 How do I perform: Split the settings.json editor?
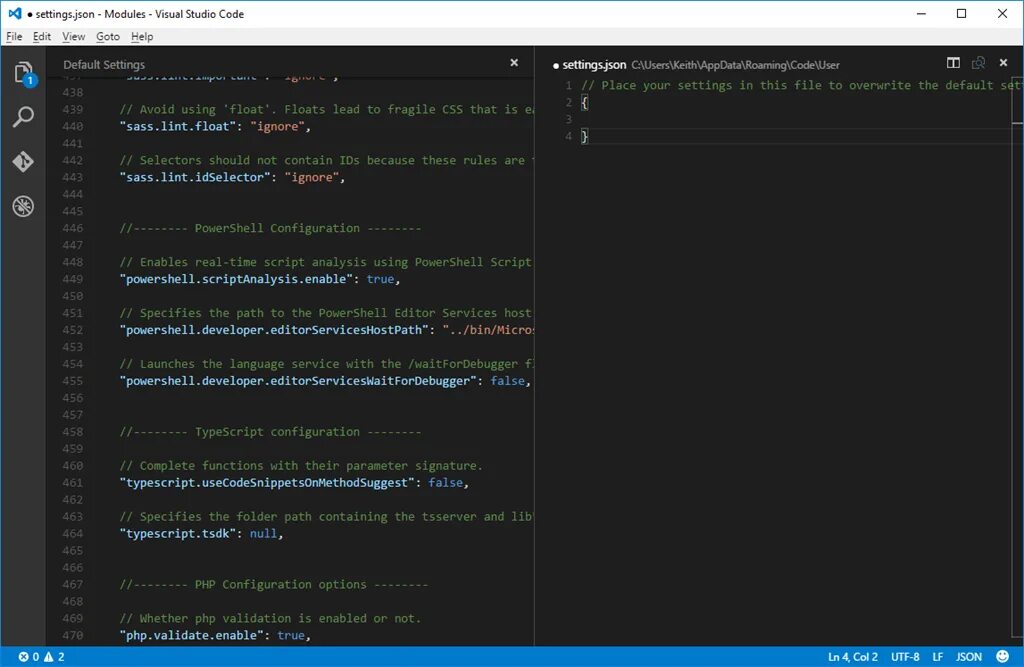[x=953, y=63]
